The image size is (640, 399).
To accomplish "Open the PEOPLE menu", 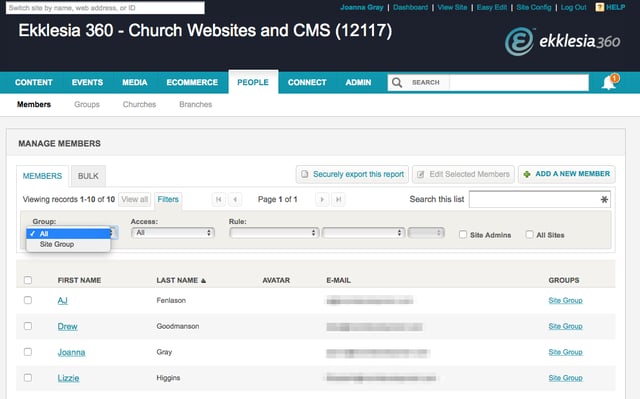I will 253,82.
